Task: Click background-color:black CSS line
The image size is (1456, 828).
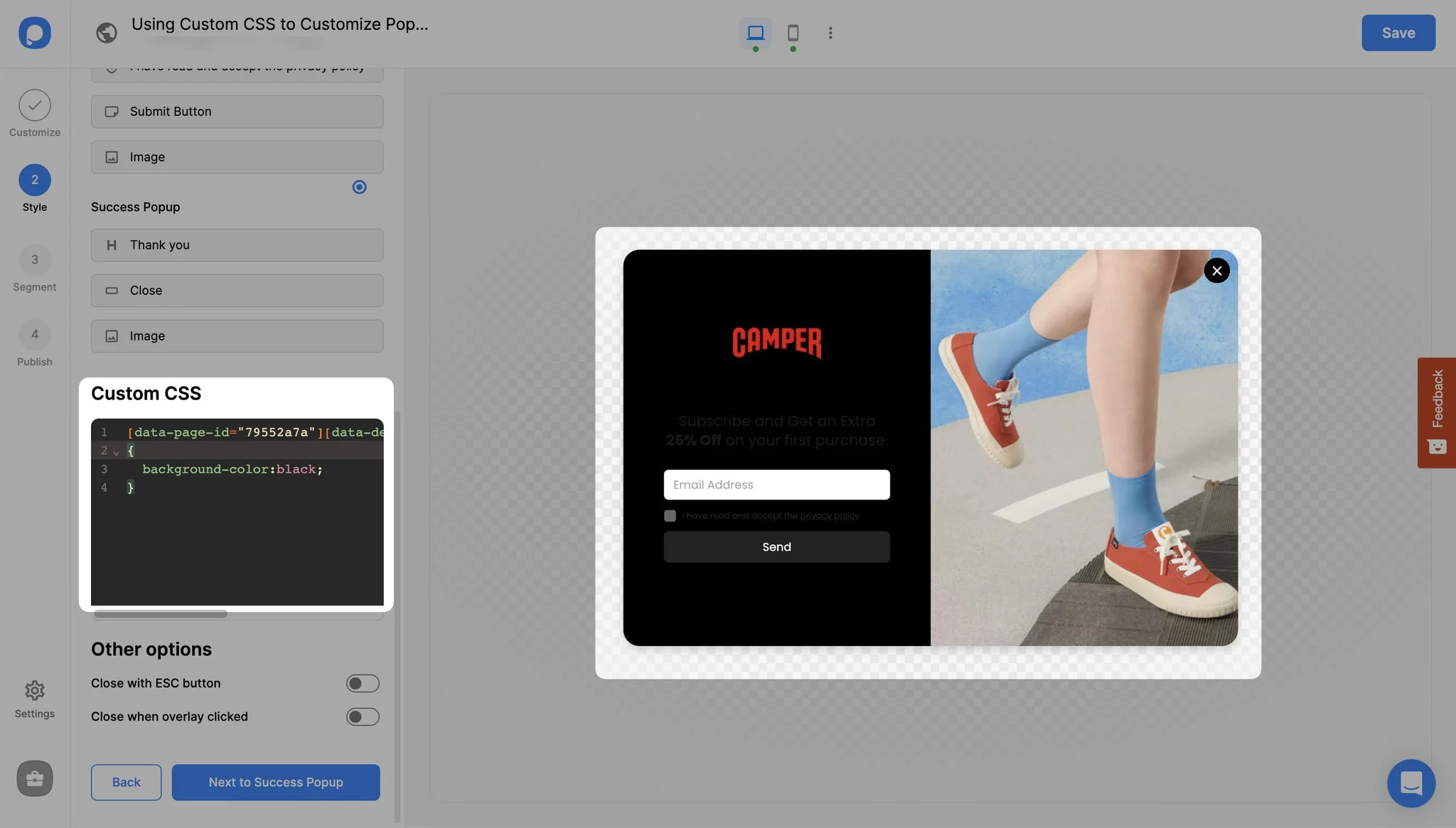Action: 232,470
